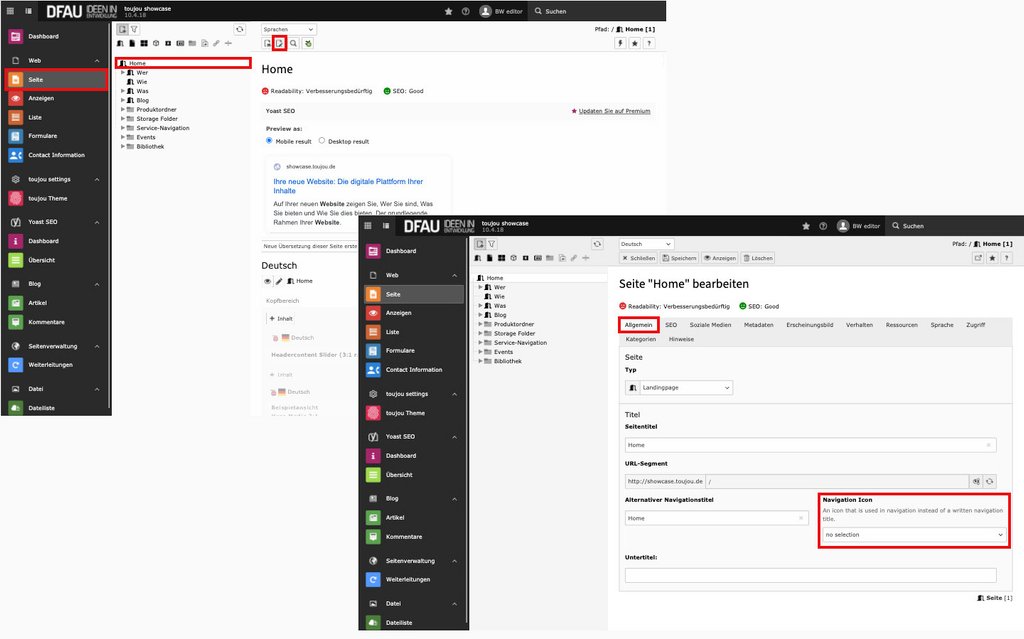Image resolution: width=1024 pixels, height=639 pixels.
Task: Click the pencil icon beside Home under Deutsch
Action: (x=279, y=281)
